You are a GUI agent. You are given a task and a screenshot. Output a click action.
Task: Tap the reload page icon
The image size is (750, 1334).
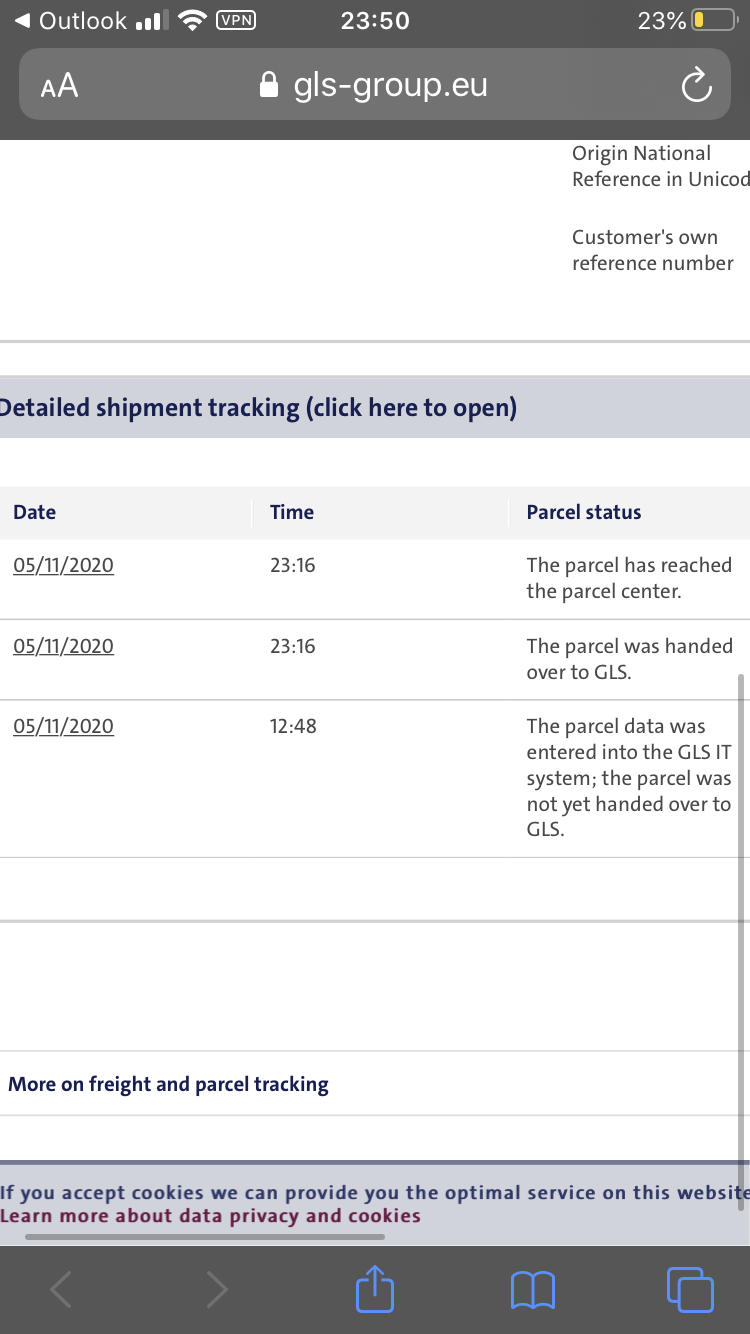coord(696,86)
